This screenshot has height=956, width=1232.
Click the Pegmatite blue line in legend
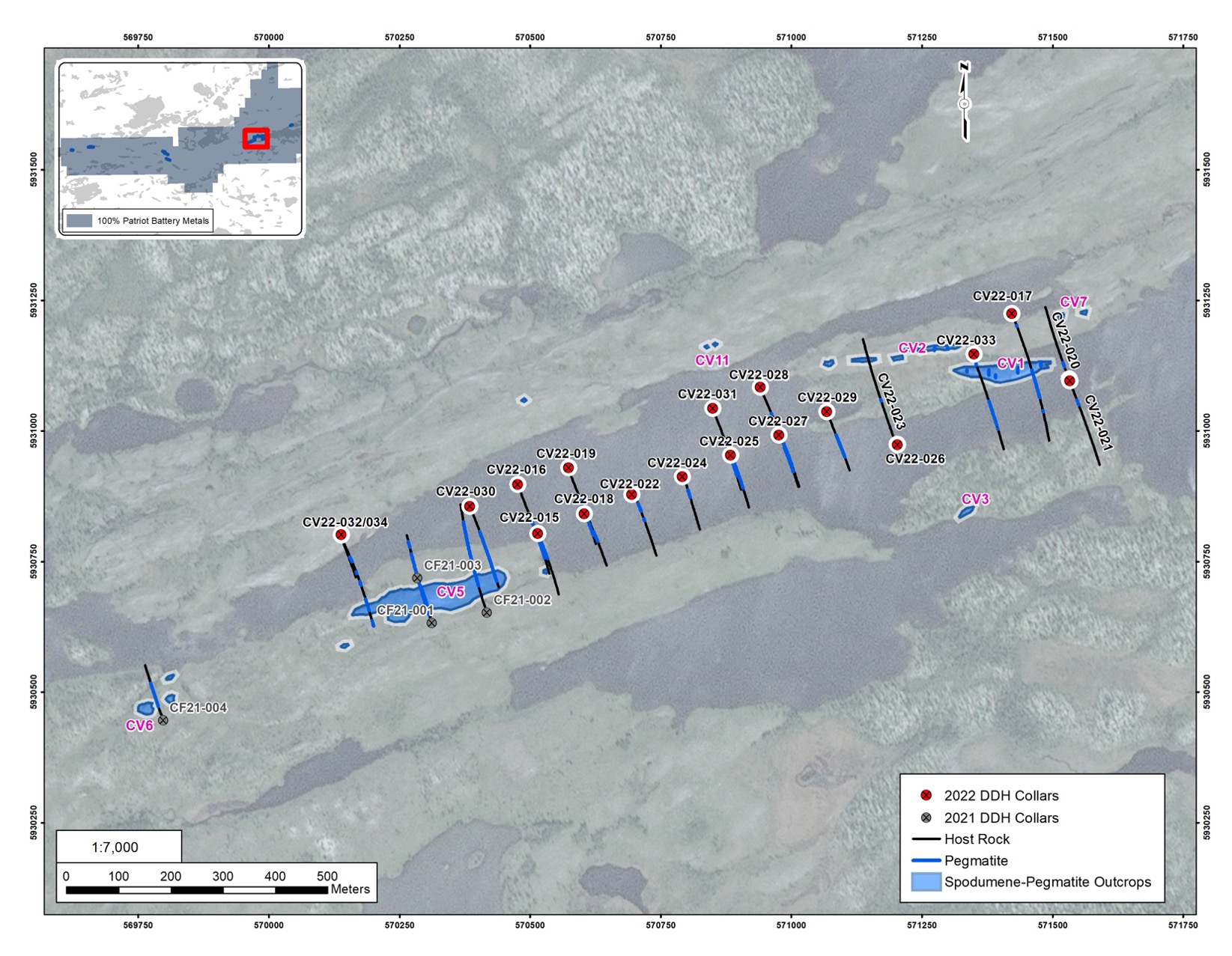pyautogui.click(x=926, y=860)
